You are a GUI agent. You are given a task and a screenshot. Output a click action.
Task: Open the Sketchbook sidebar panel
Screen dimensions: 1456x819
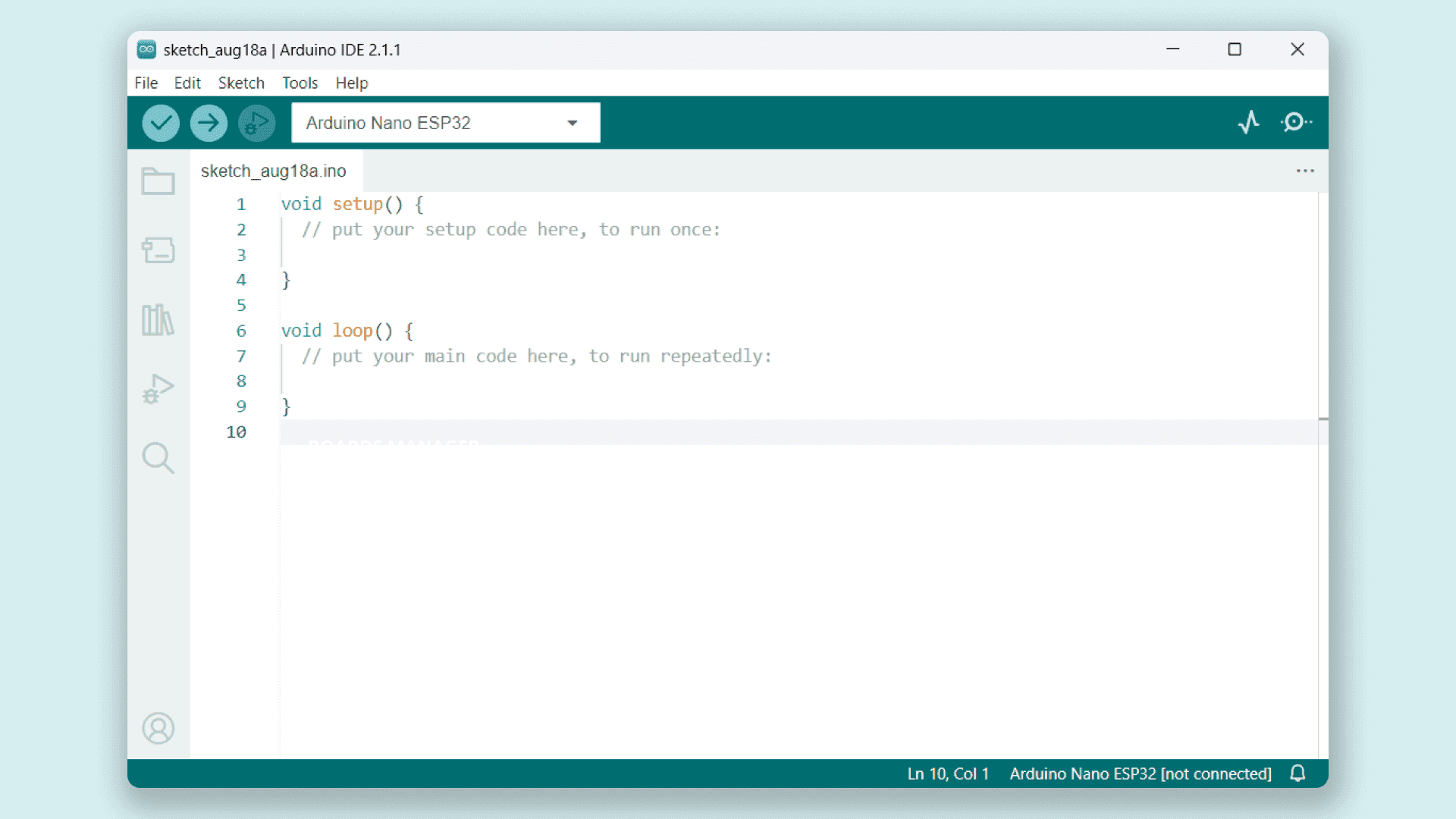coord(158,181)
